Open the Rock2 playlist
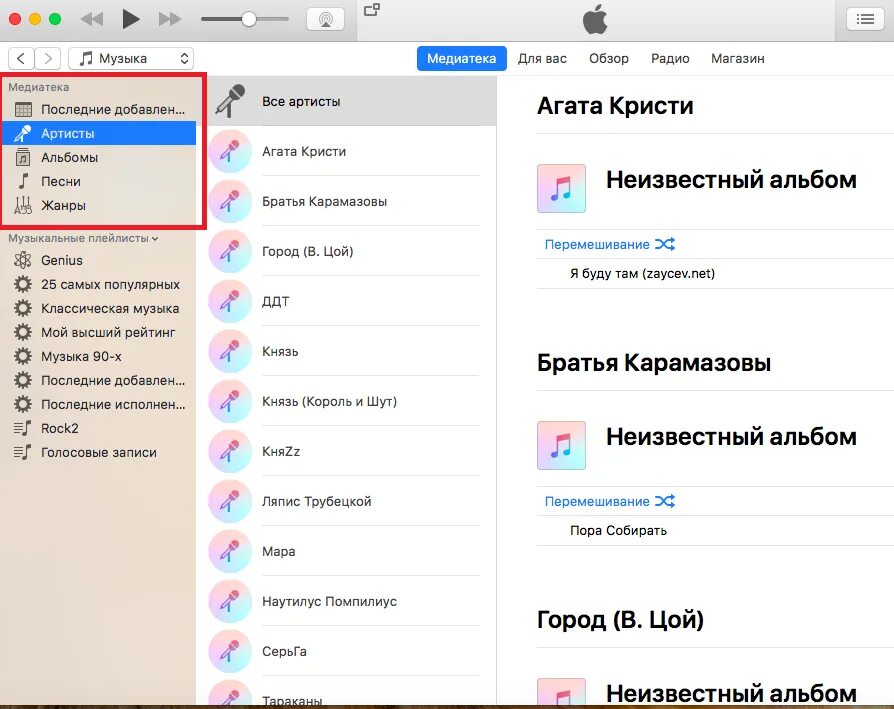 click(x=99, y=428)
